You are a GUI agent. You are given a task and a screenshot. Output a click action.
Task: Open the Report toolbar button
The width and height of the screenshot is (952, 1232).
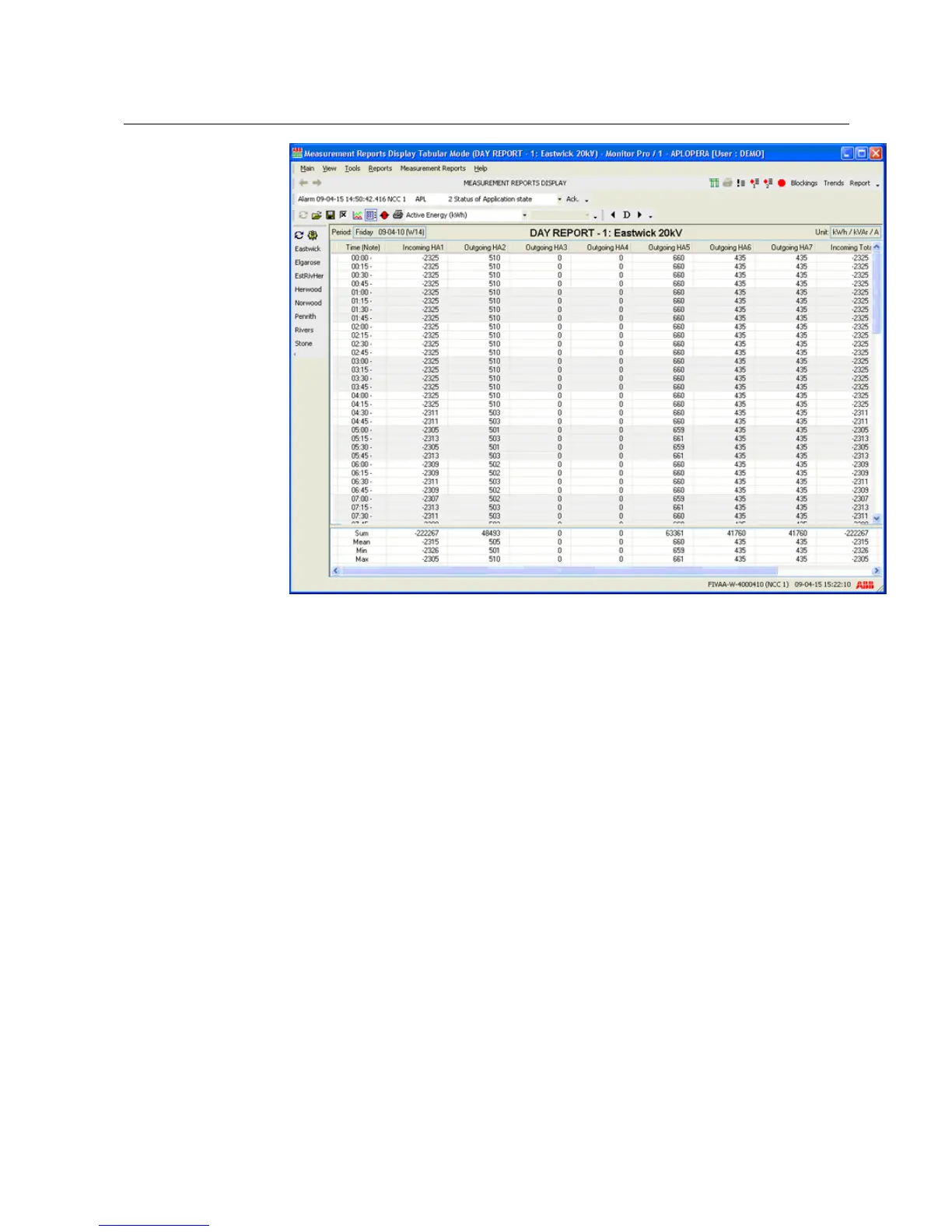859,183
